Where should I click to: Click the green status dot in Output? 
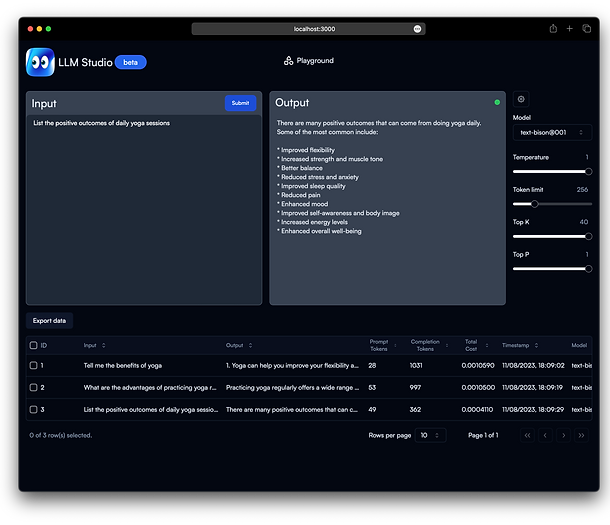[x=497, y=102]
